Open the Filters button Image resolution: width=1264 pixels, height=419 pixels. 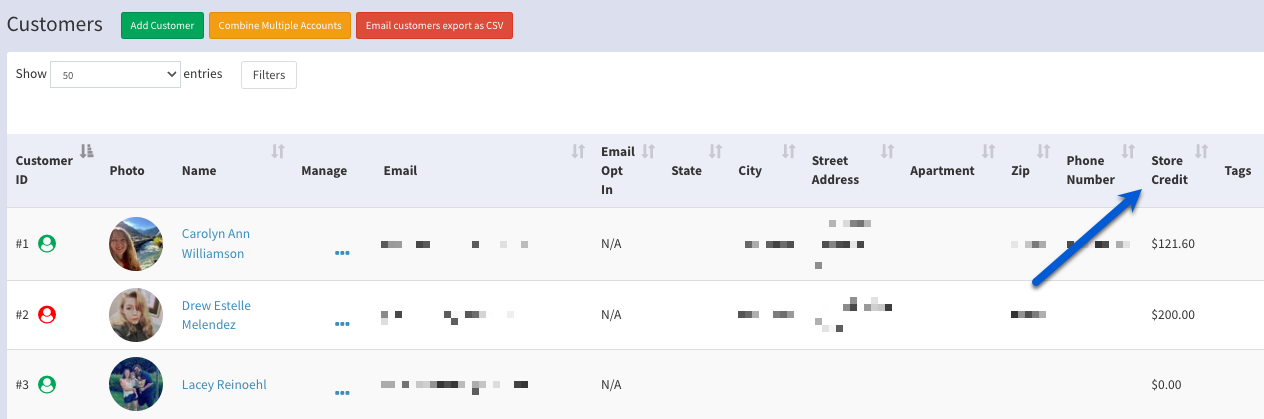[268, 74]
